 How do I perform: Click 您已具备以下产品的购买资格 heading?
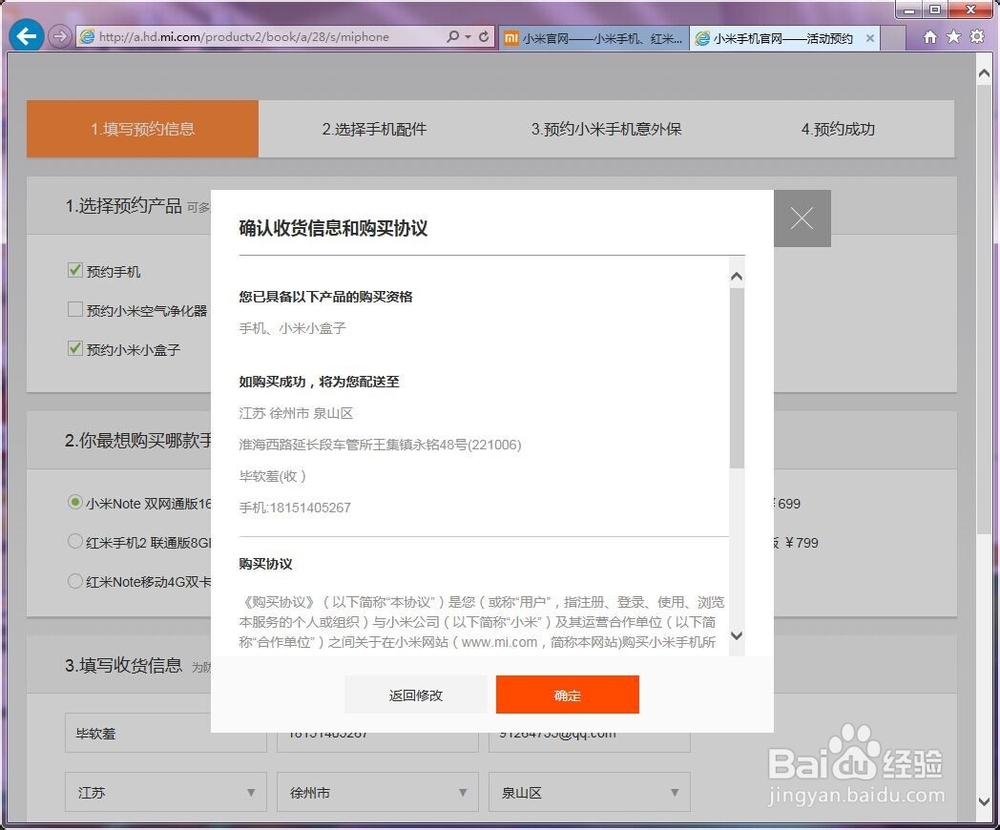click(x=325, y=297)
